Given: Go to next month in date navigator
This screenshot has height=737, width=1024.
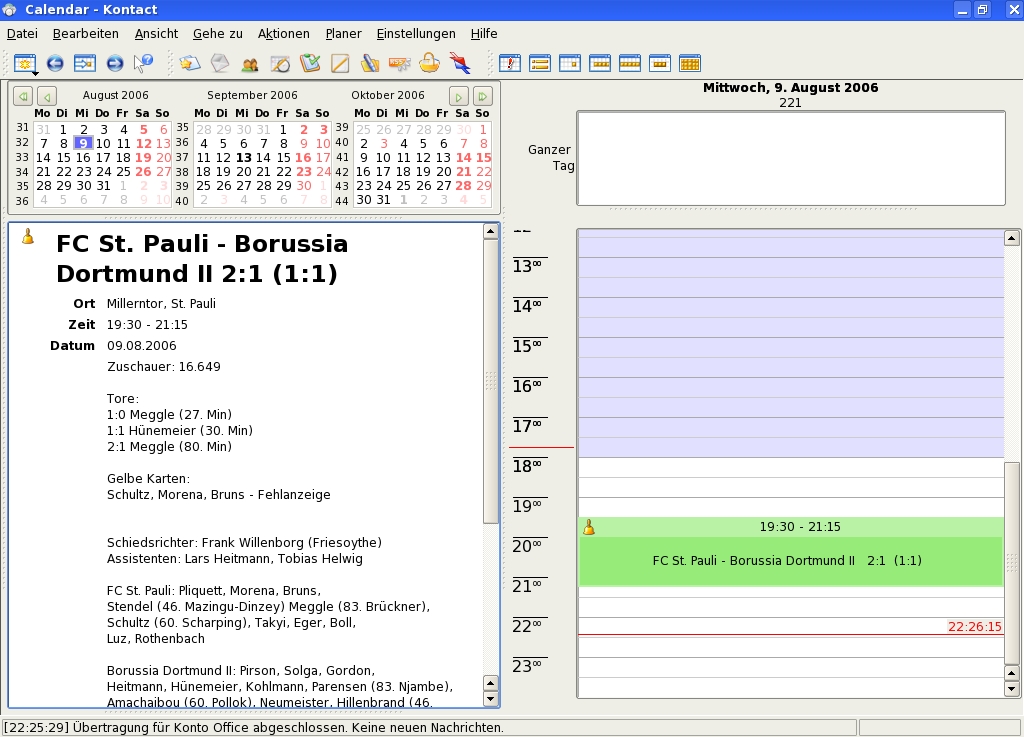Looking at the screenshot, I should click(x=458, y=97).
